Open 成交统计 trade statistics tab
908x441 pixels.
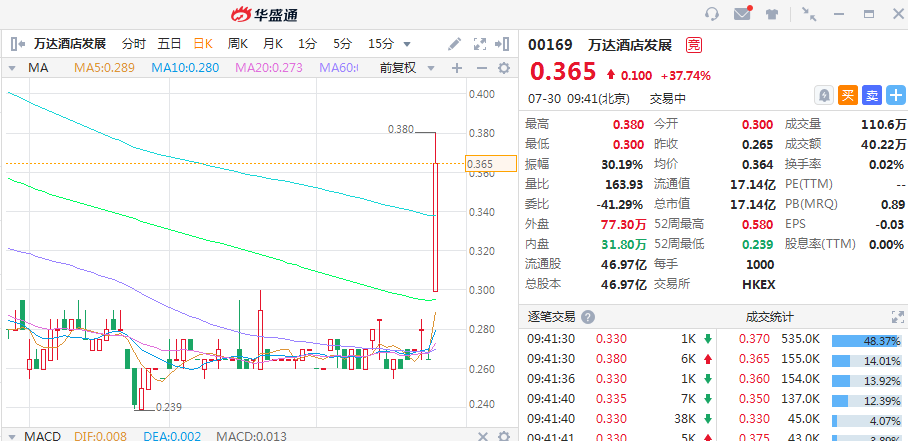[770, 317]
